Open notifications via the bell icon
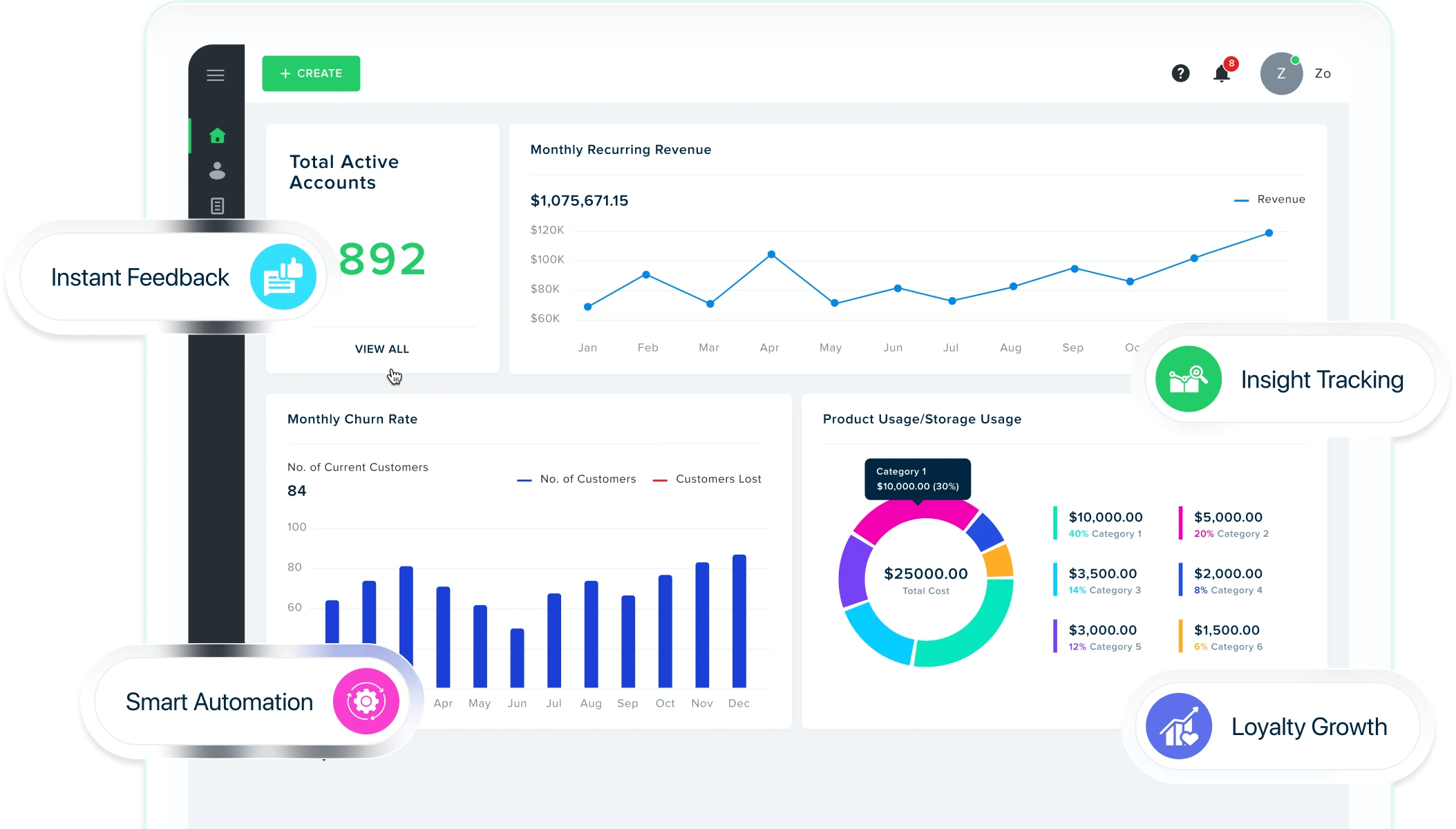This screenshot has height=829, width=1456. (1222, 74)
